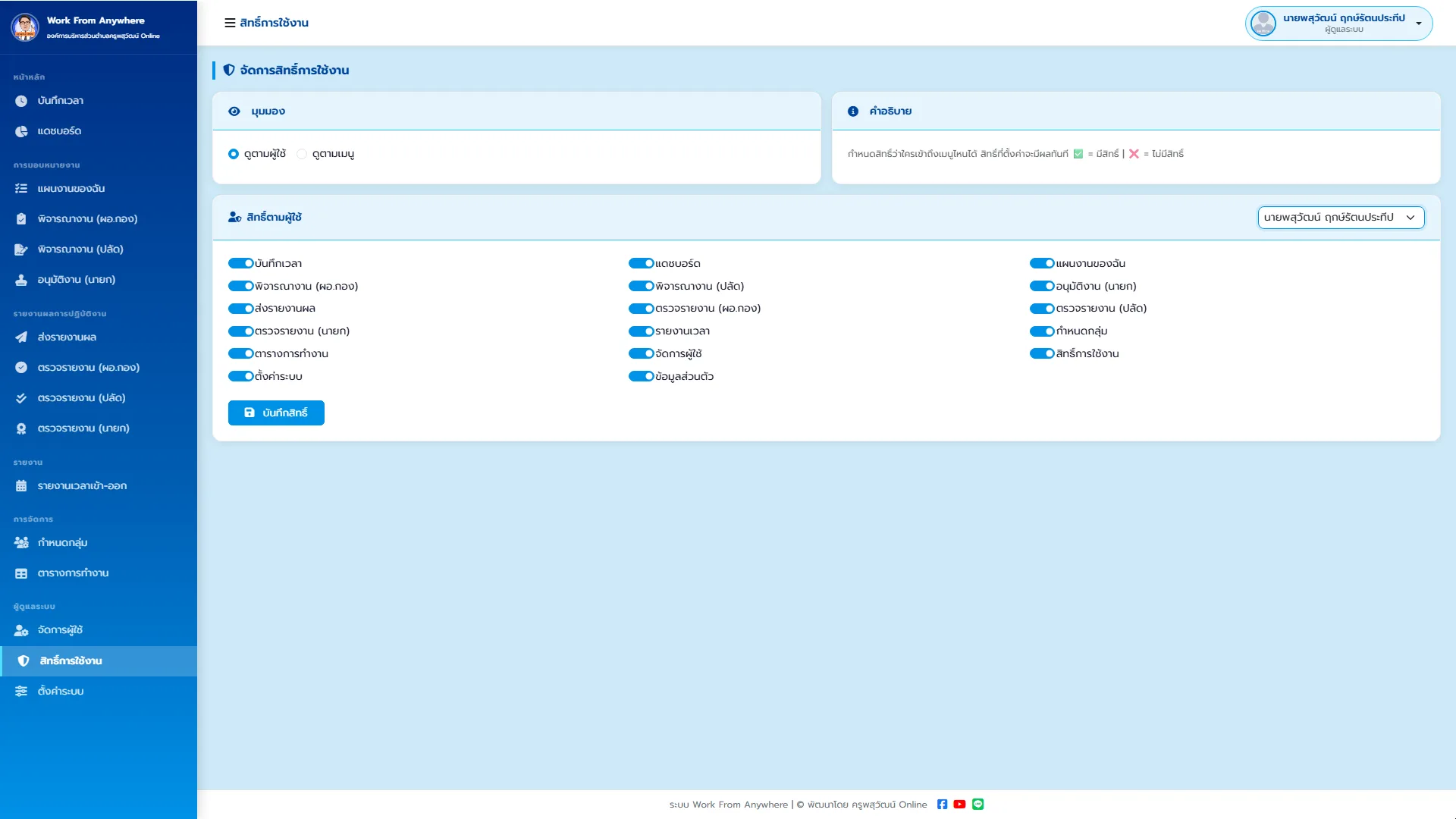Viewport: 1456px width, 819px height.
Task: Toggle the อนุมัติงาน (นายก) permission switch
Action: [x=1042, y=287]
